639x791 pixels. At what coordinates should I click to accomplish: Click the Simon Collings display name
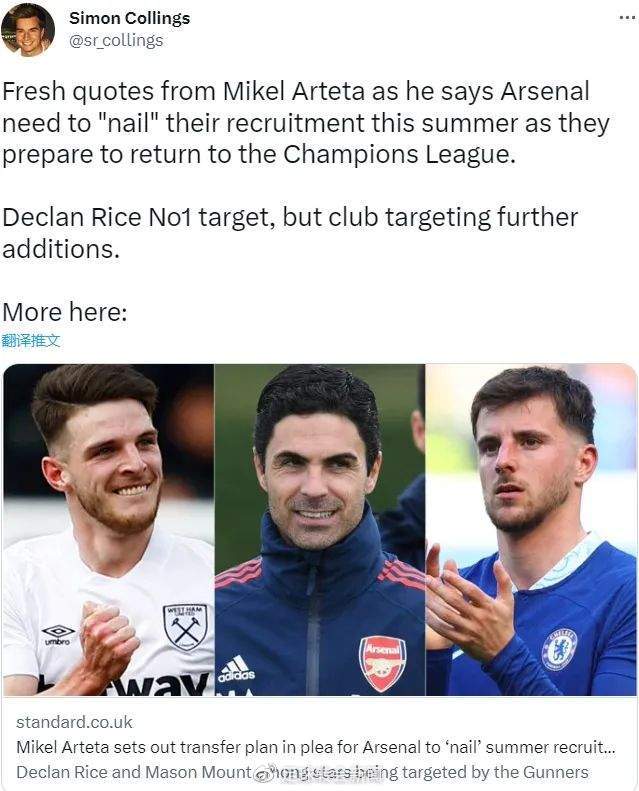[x=130, y=18]
